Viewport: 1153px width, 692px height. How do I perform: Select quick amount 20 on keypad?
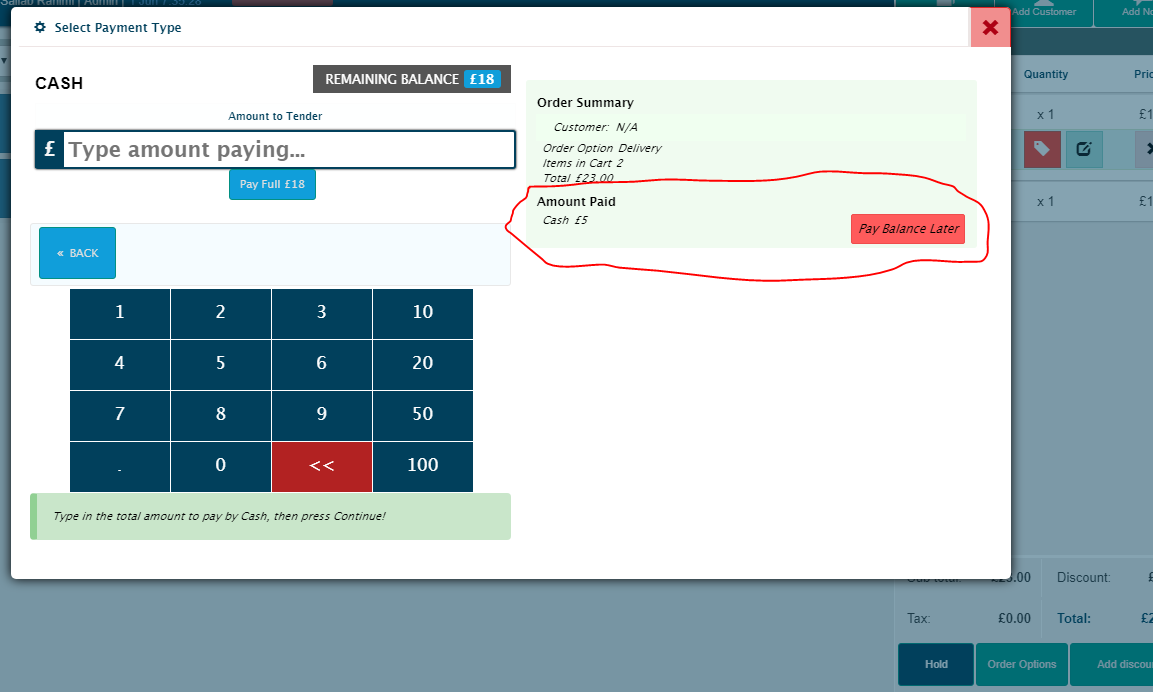click(423, 365)
